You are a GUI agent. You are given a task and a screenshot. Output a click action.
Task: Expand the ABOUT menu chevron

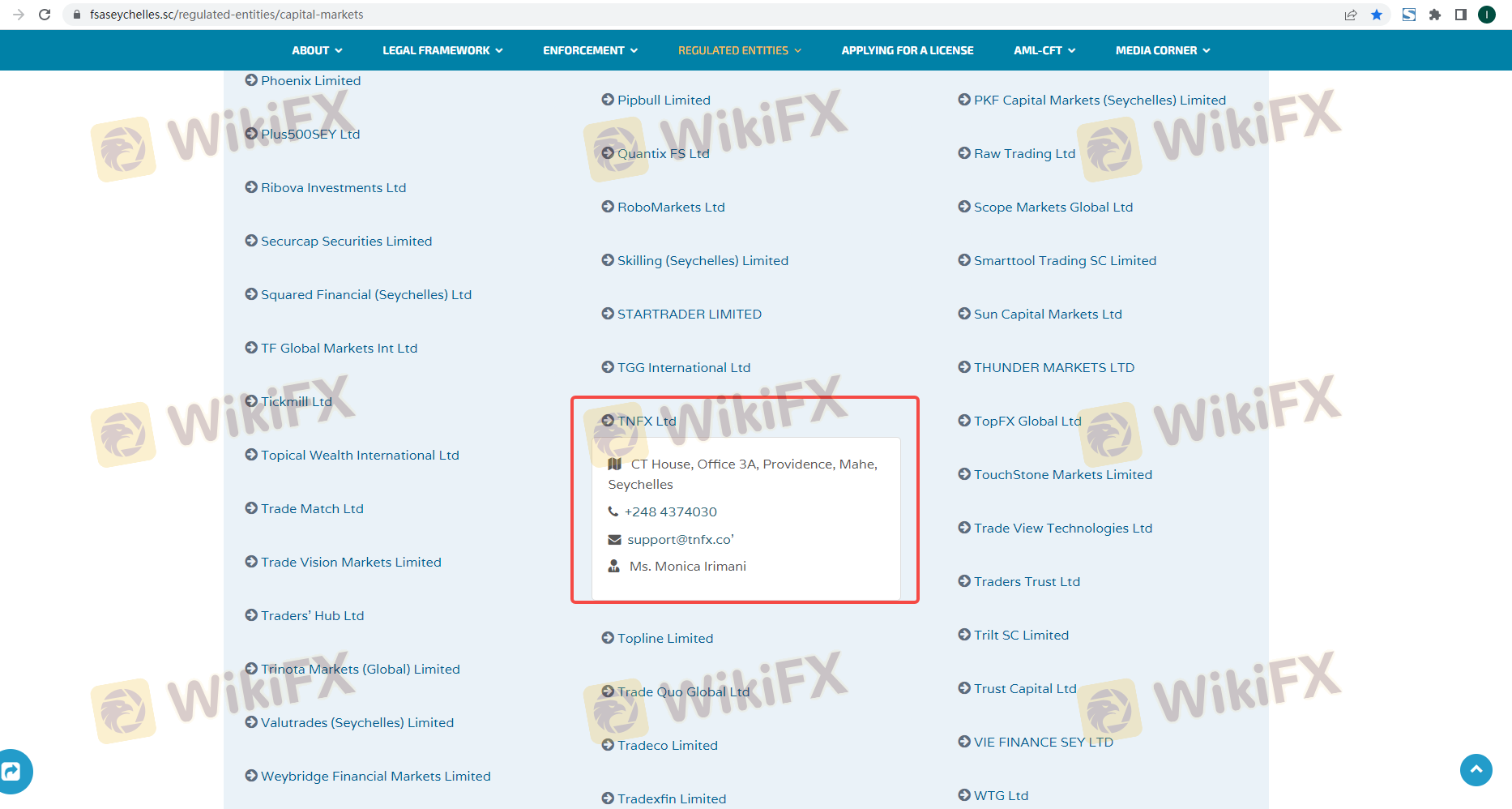coord(339,50)
